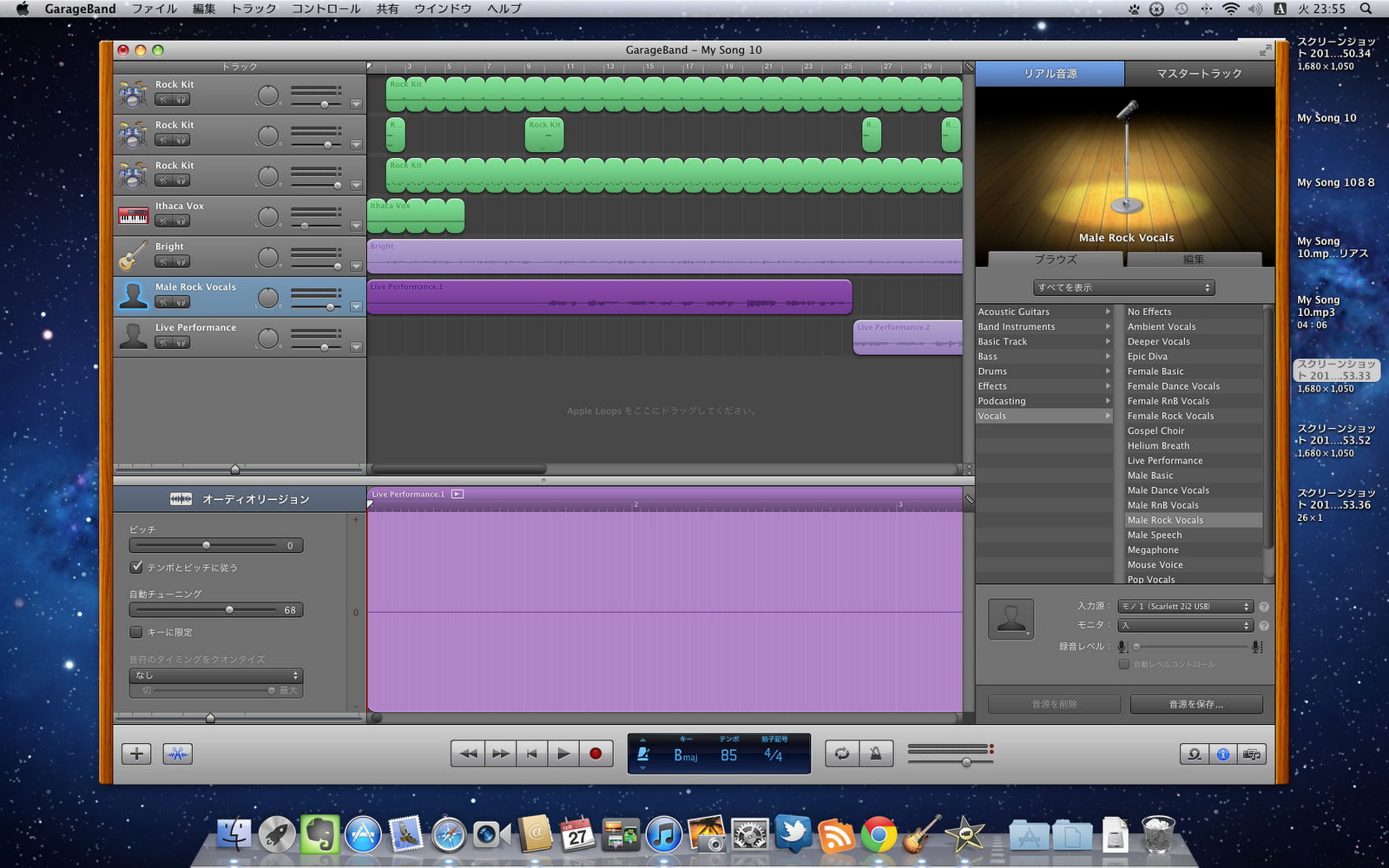The width and height of the screenshot is (1389, 868).
Task: Mute the Ithaca Vox track
Action: (x=164, y=221)
